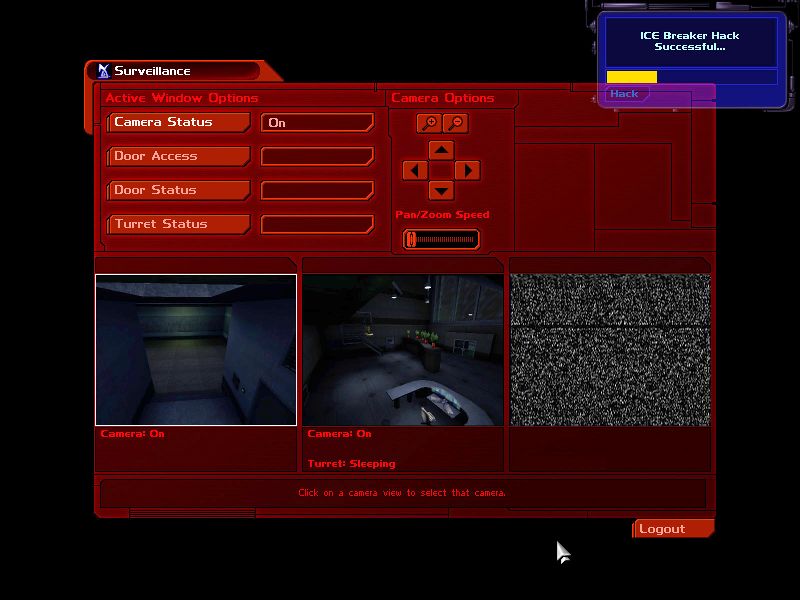
Task: Pan the camera right with the right arrow
Action: [466, 170]
